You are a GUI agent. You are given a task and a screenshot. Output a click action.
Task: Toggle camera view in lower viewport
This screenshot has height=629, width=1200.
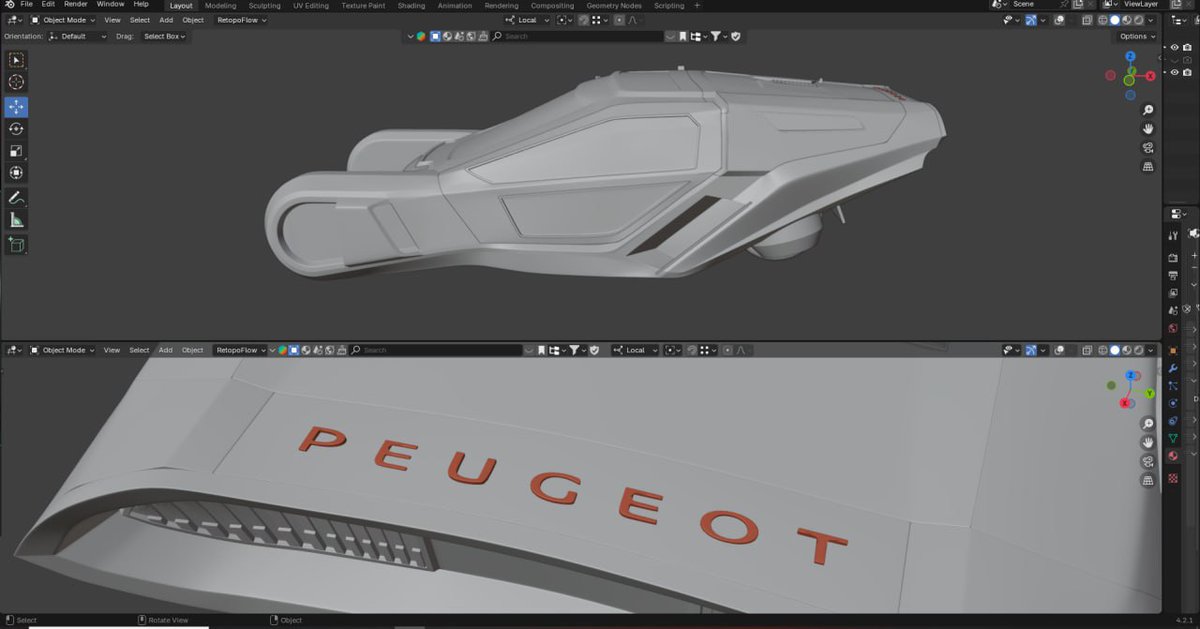pos(1148,461)
